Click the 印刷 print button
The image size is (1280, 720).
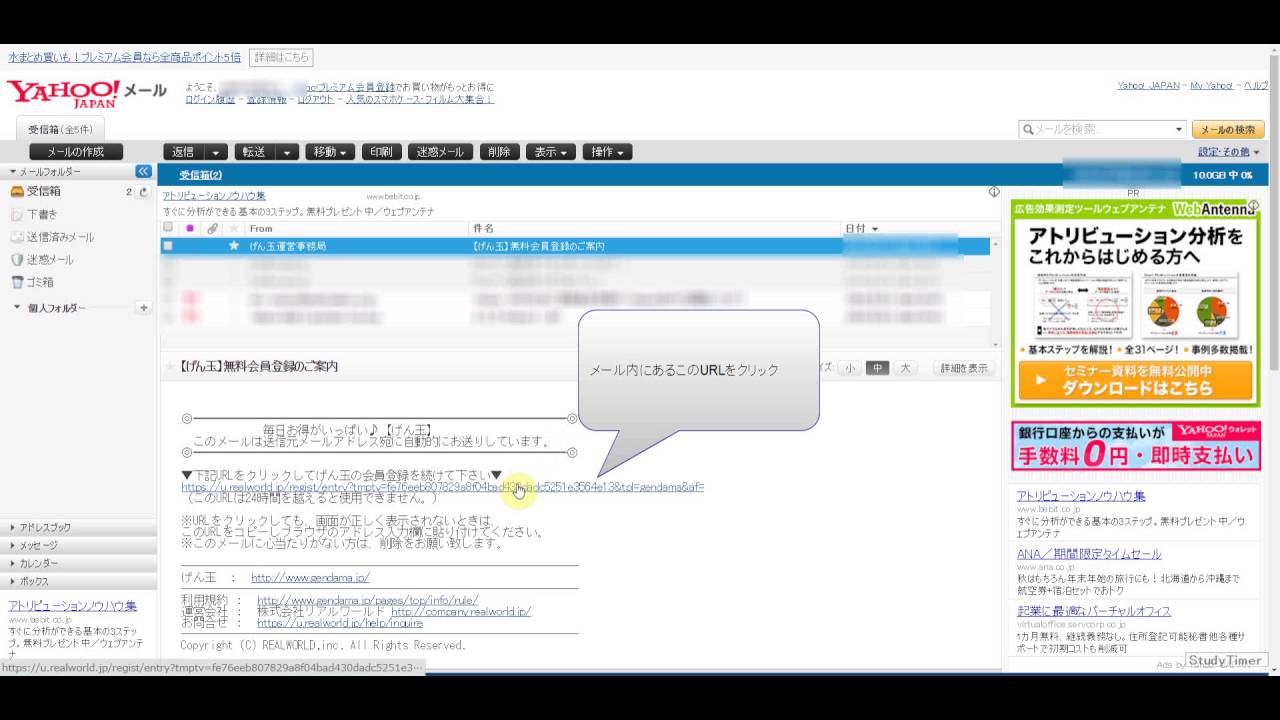381,152
